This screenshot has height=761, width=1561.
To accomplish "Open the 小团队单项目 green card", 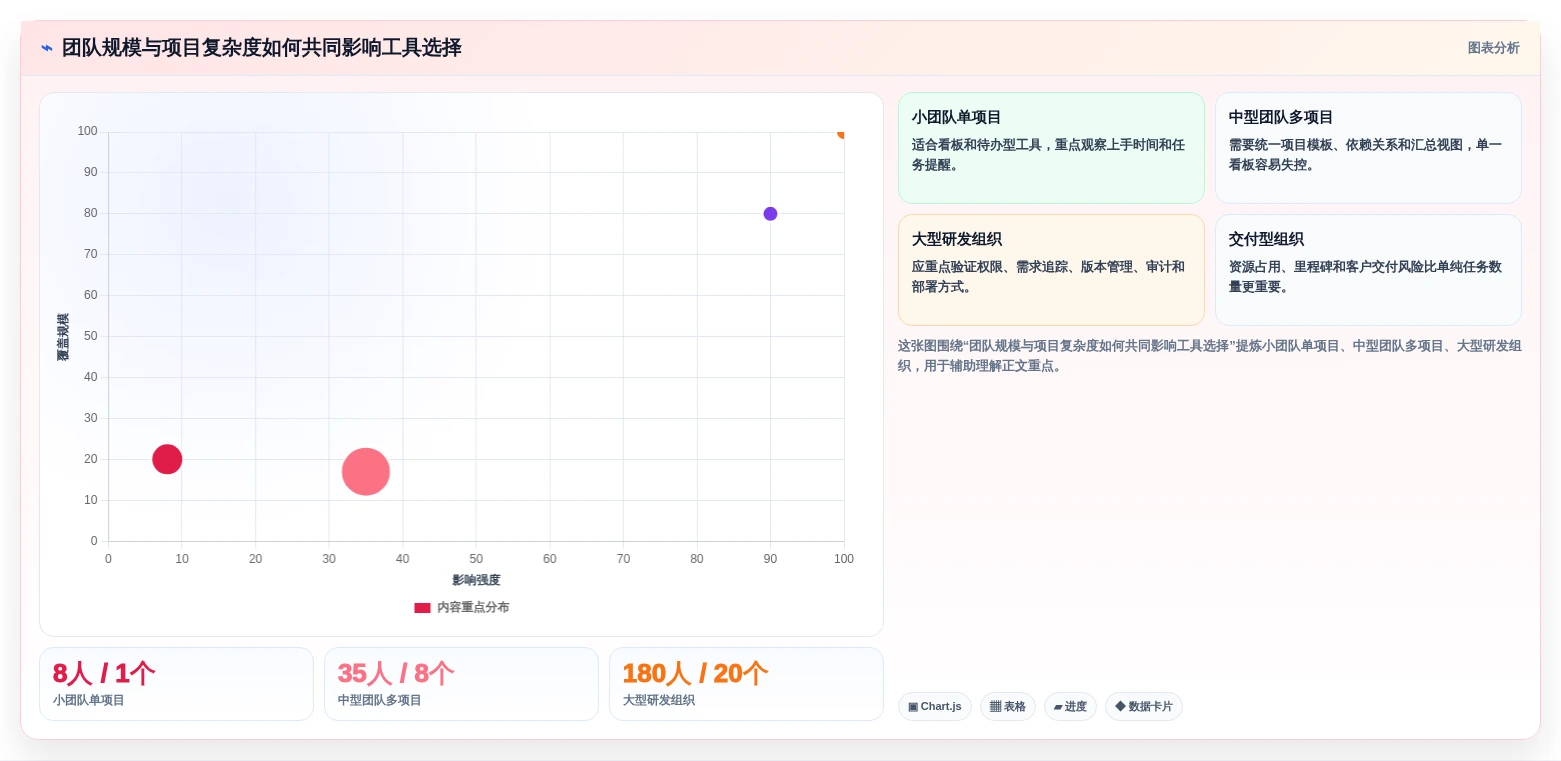I will 1051,148.
